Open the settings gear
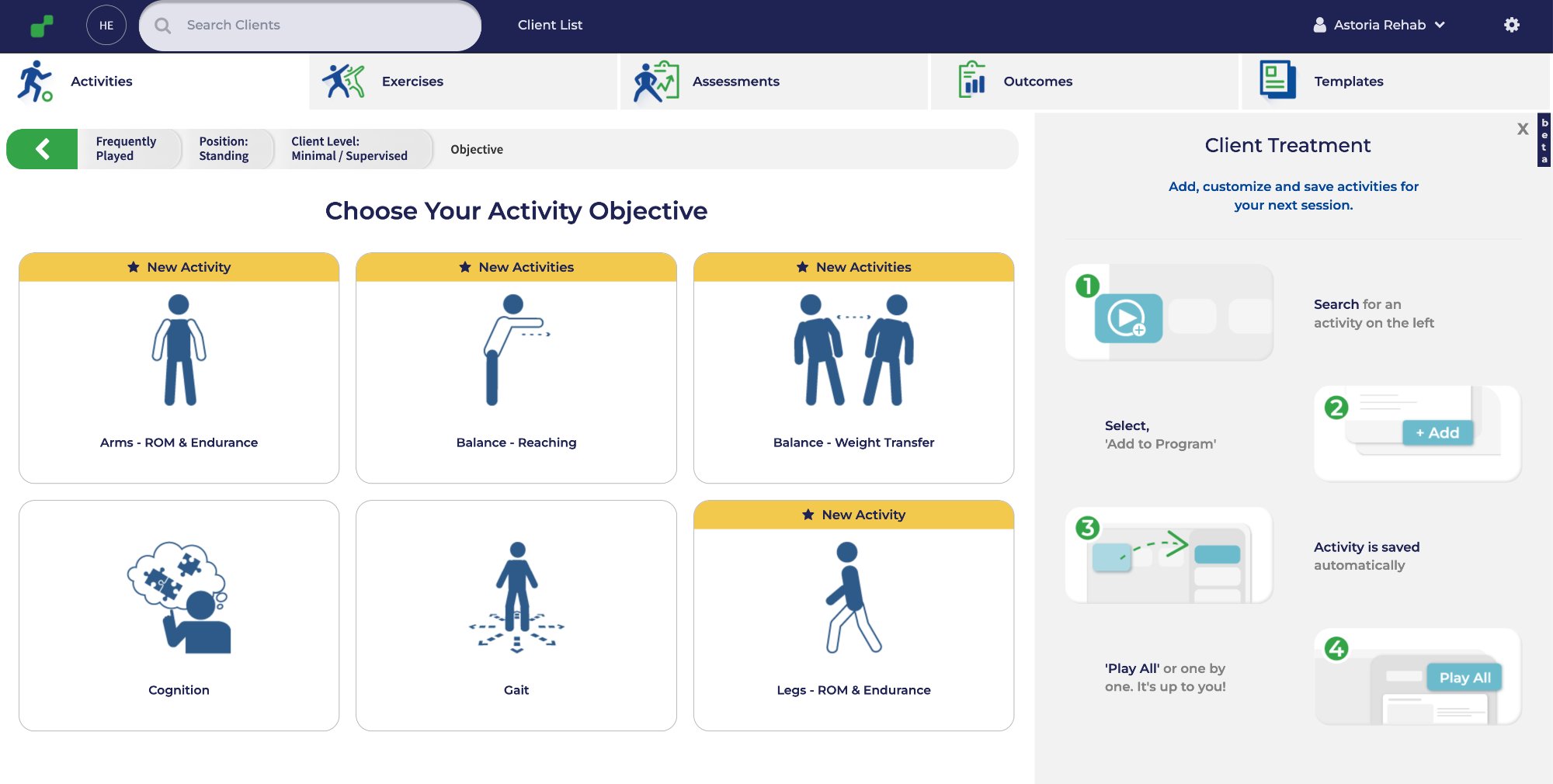Screen dimensions: 1553x784 coord(1512,24)
